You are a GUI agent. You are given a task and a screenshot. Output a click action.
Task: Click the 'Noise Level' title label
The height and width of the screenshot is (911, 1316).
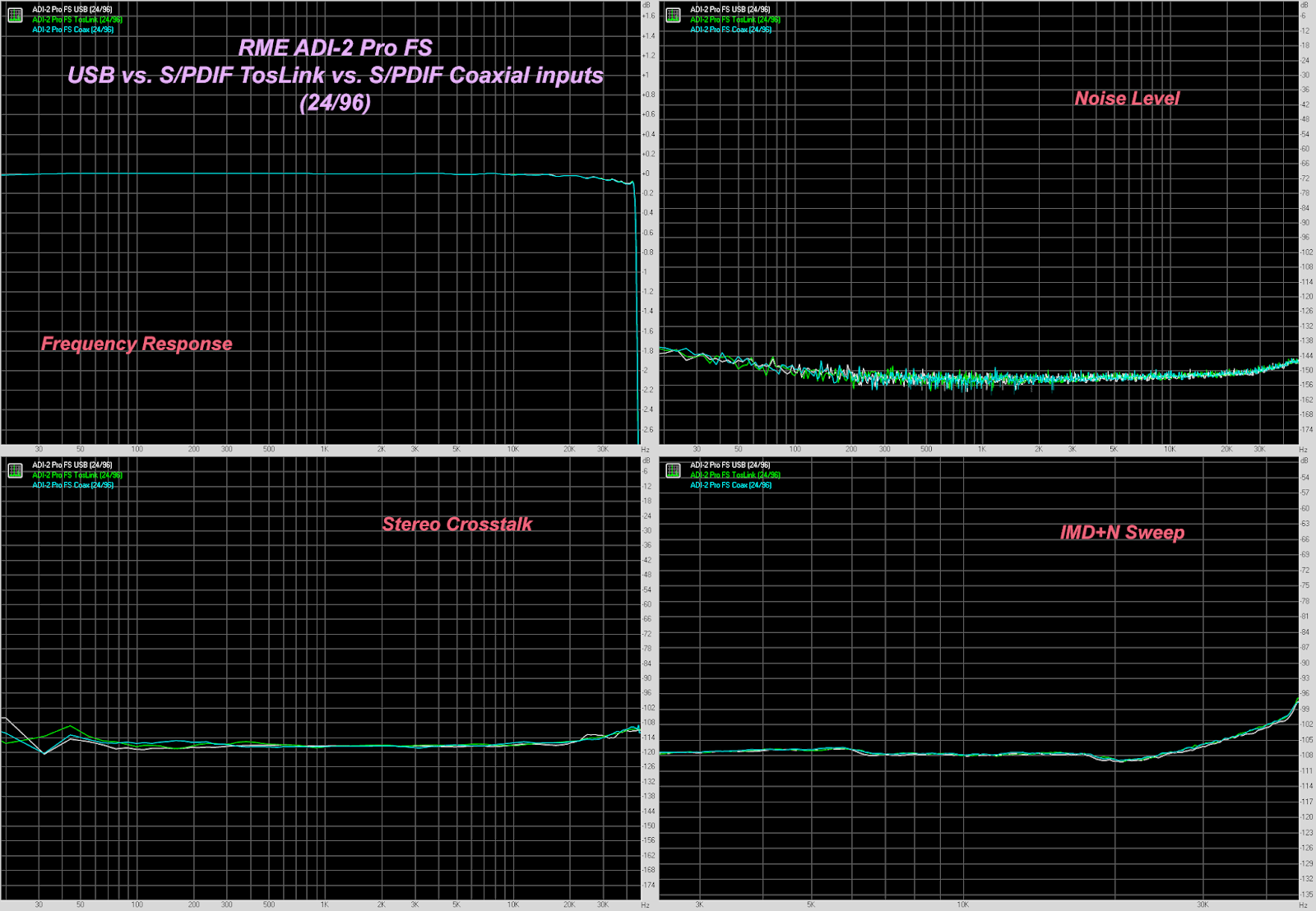point(1127,98)
